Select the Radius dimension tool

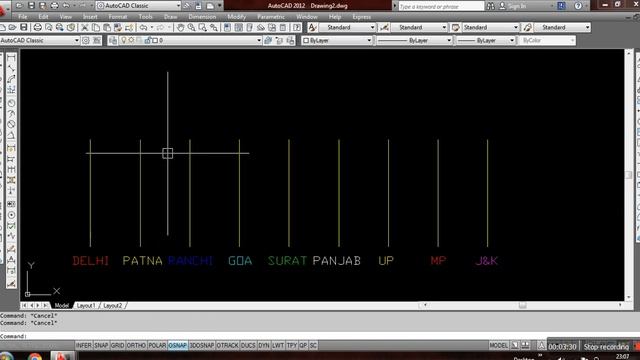coord(11,103)
